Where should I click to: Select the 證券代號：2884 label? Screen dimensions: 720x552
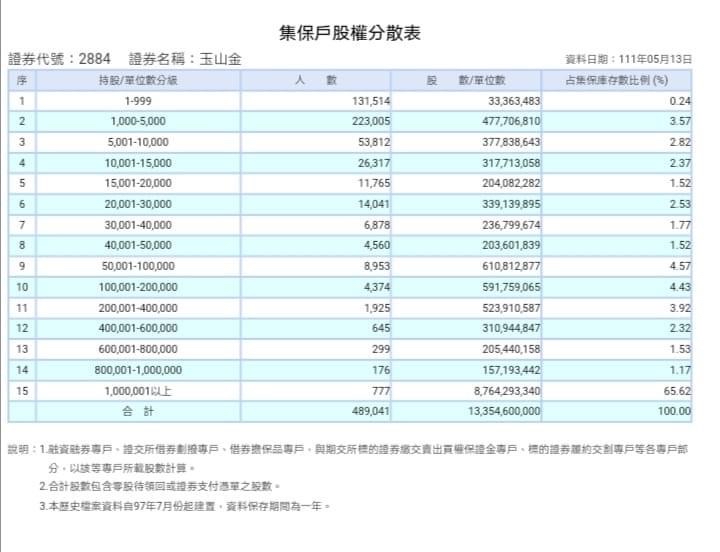(60, 59)
